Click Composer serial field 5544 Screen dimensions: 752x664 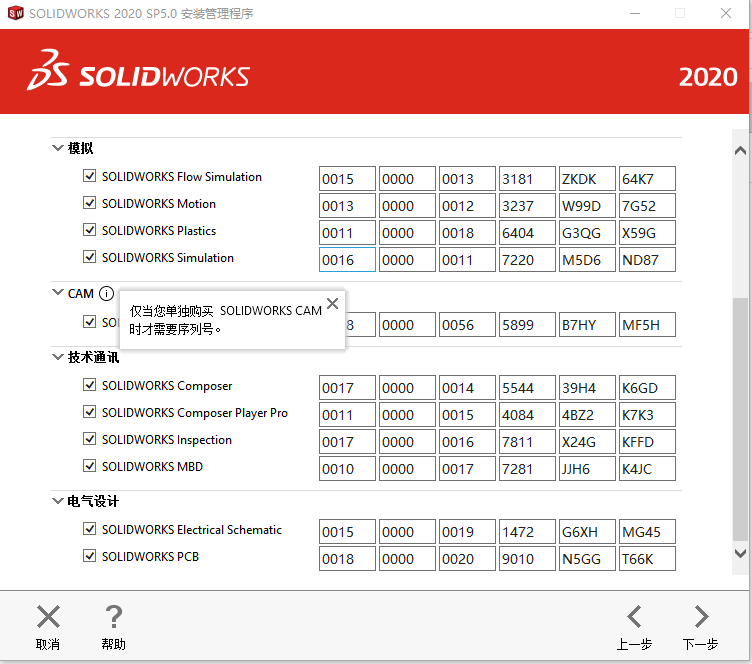point(528,387)
